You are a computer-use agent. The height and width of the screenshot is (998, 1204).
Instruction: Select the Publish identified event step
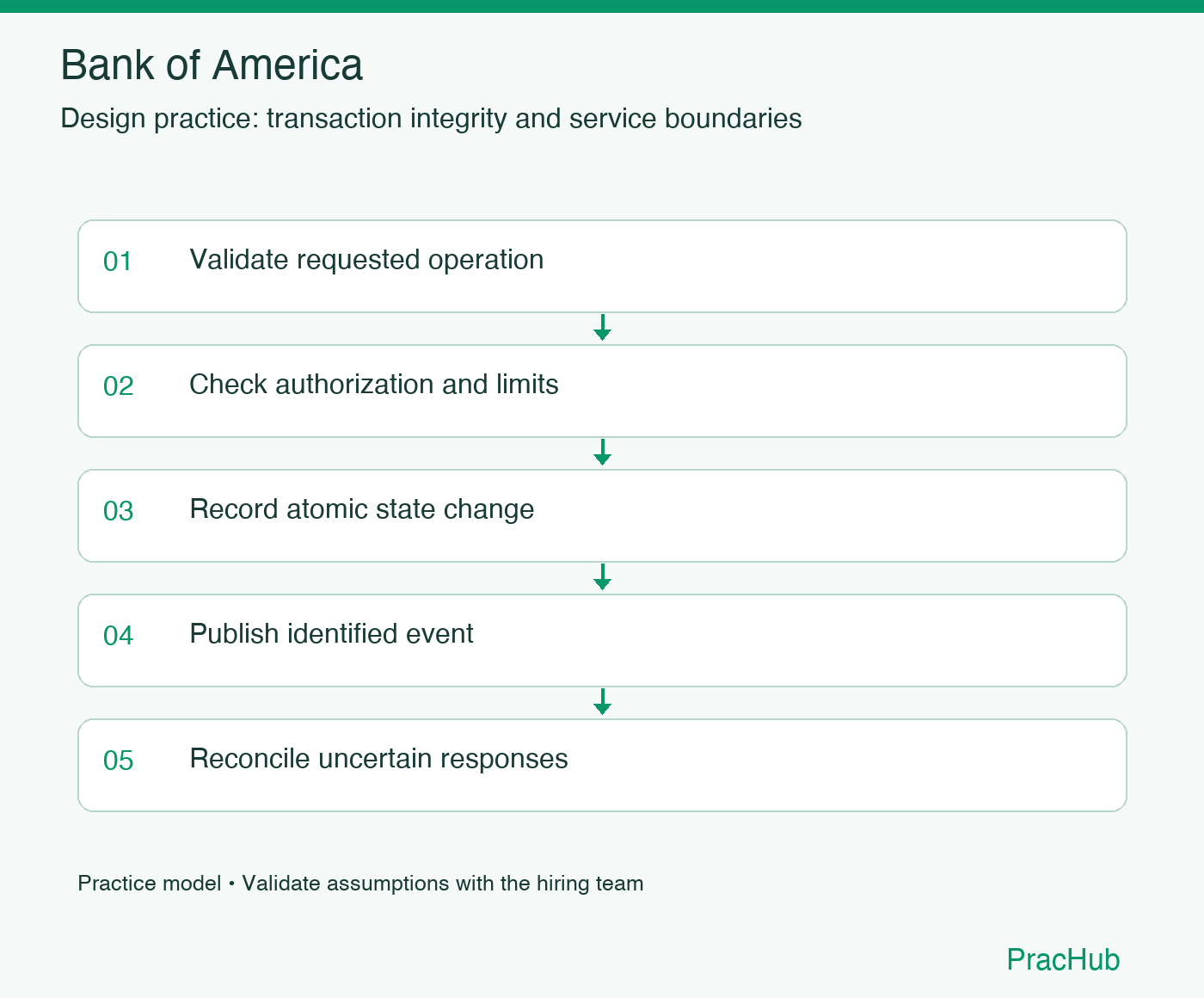tap(602, 640)
